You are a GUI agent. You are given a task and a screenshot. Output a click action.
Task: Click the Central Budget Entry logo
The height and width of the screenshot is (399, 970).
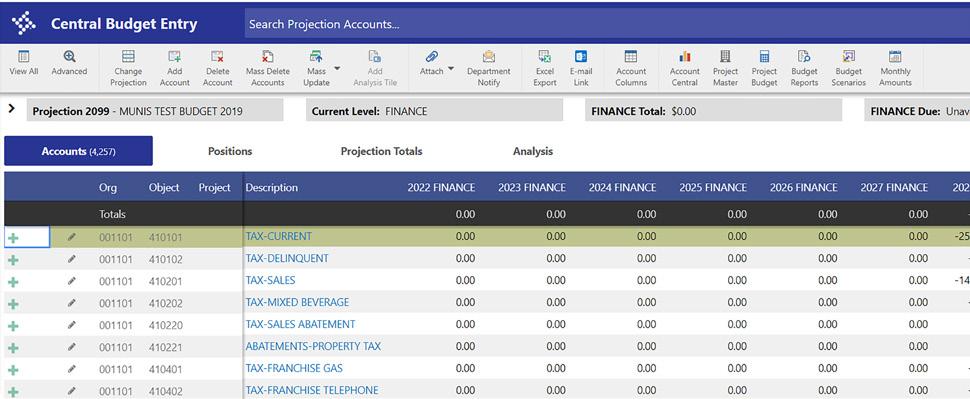click(24, 24)
